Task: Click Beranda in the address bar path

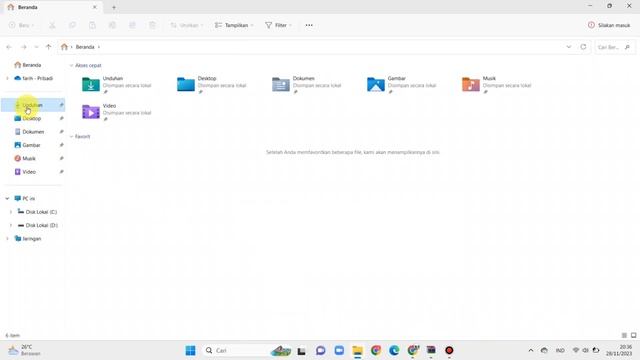Action: pyautogui.click(x=85, y=47)
